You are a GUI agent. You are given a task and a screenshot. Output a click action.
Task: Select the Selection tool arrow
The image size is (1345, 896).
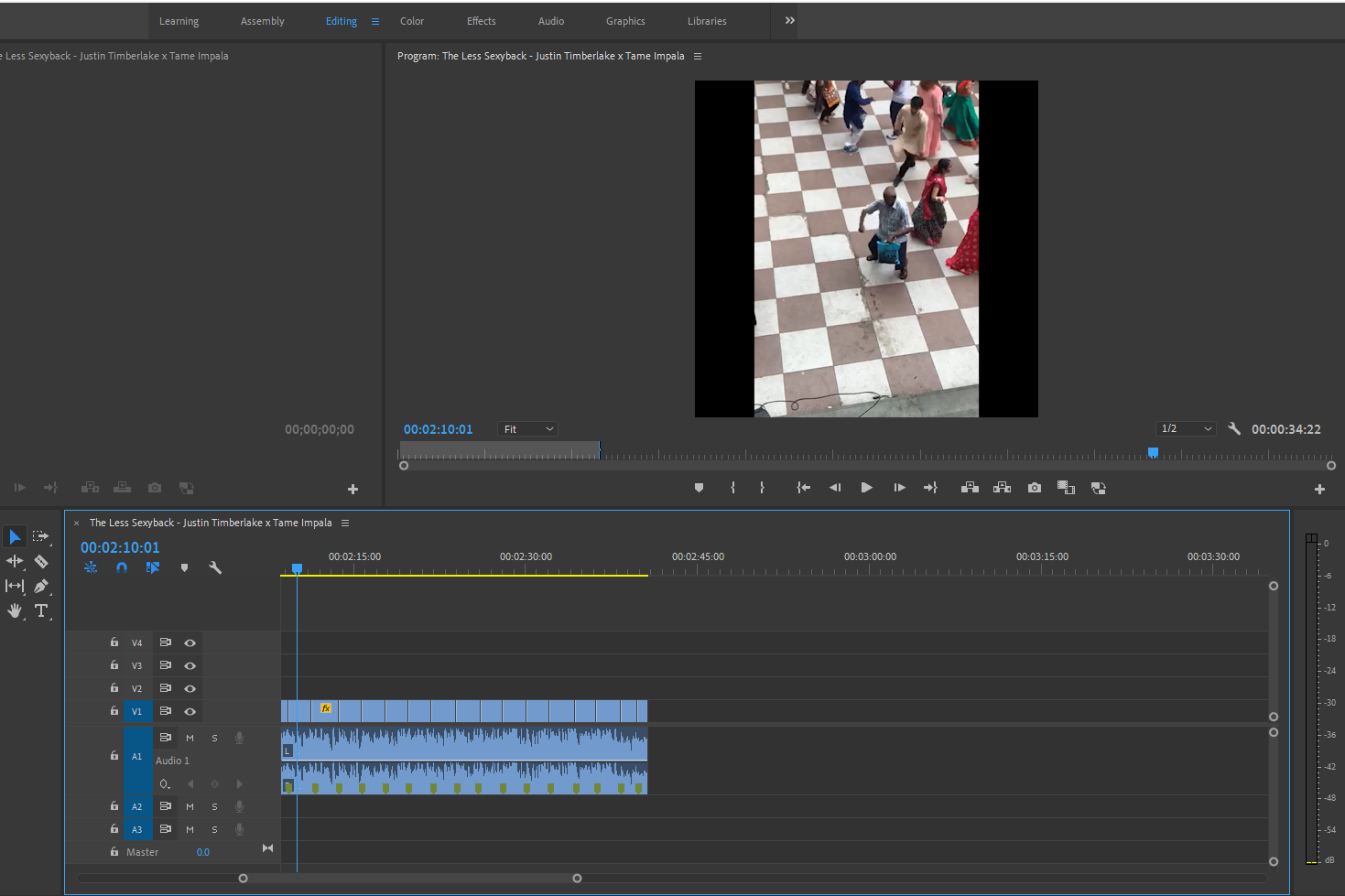point(15,536)
